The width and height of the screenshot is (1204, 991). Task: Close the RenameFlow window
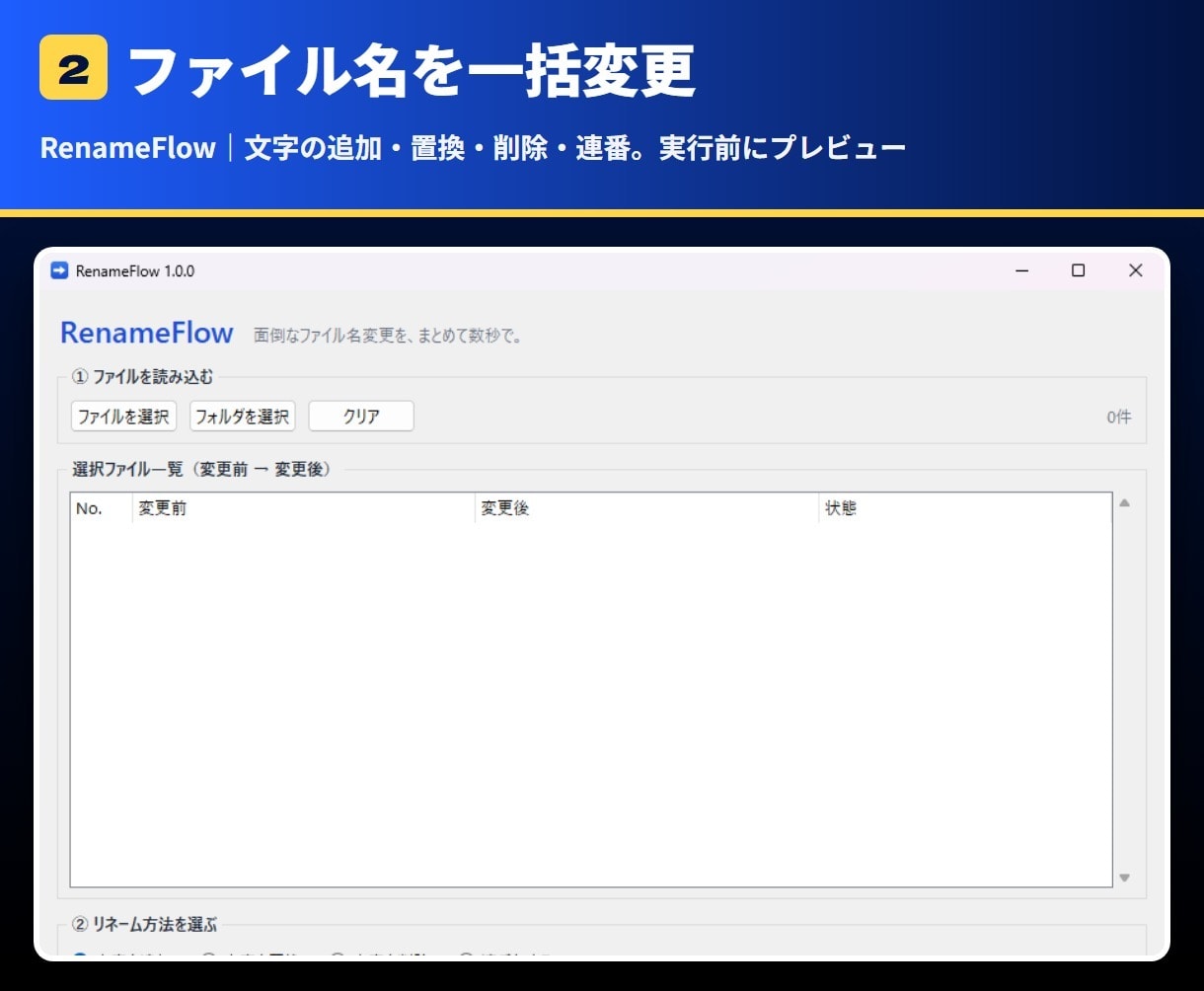coord(1136,270)
